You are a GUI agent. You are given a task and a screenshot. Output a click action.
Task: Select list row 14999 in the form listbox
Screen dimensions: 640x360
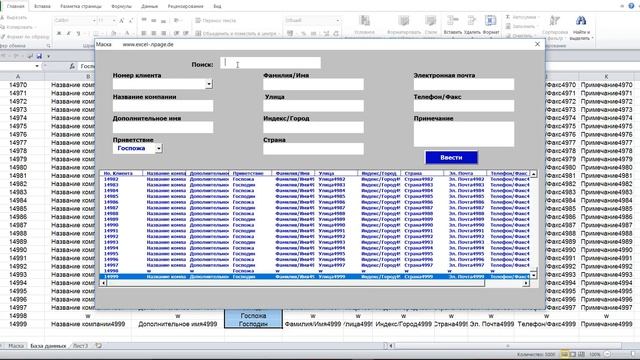click(314, 277)
